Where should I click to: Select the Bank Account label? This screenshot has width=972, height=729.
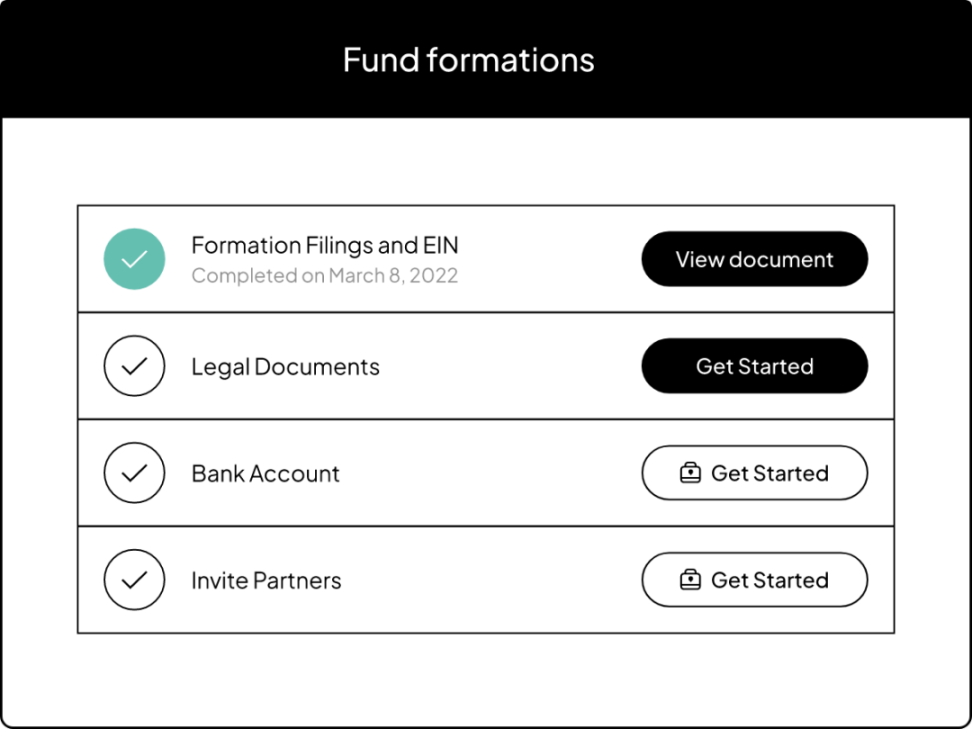265,474
